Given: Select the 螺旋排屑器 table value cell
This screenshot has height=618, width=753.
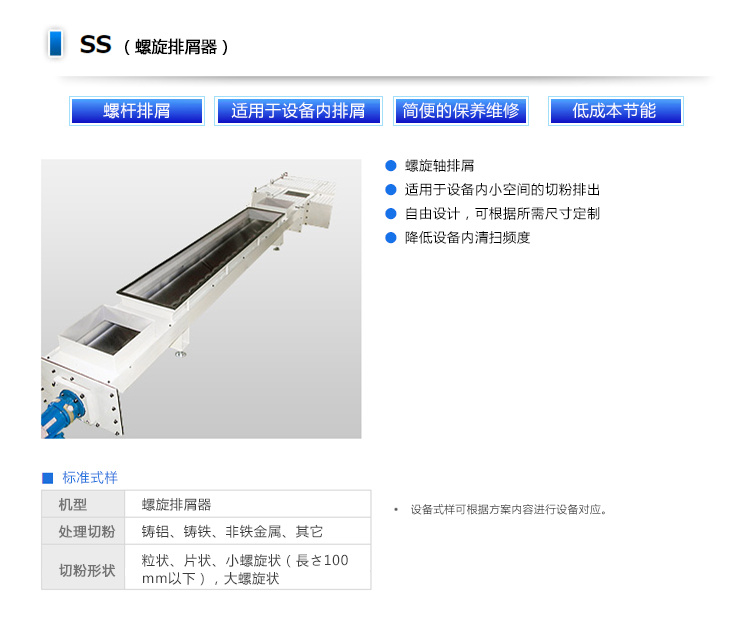Looking at the screenshot, I should 248,504.
